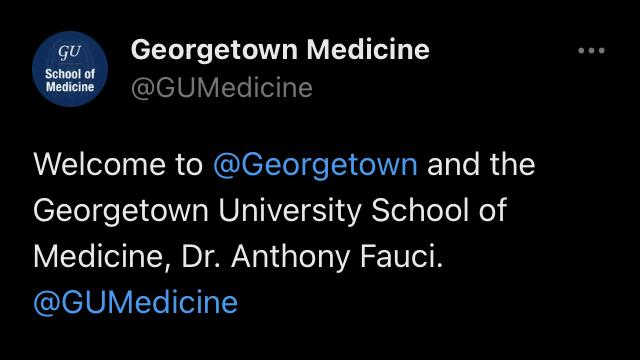
Task: Click the Dr. Anthony Fauci text
Action: [312, 257]
